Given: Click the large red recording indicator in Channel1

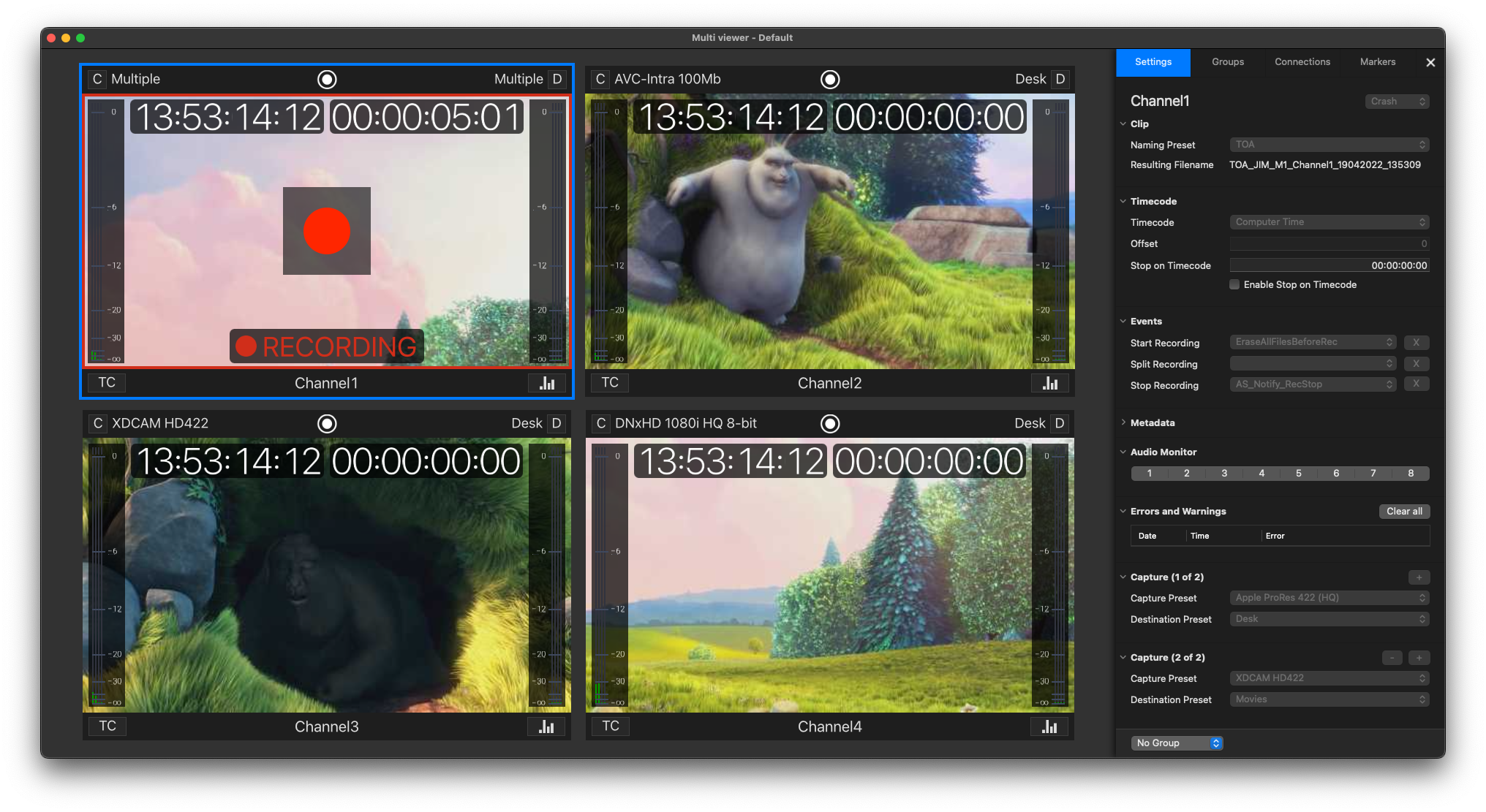Looking at the screenshot, I should [327, 231].
